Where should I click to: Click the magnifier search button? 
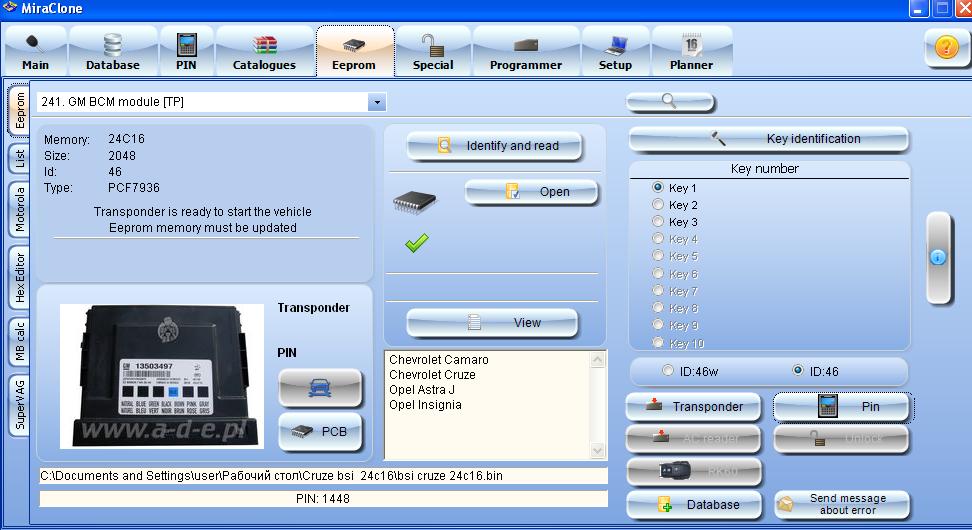[669, 101]
